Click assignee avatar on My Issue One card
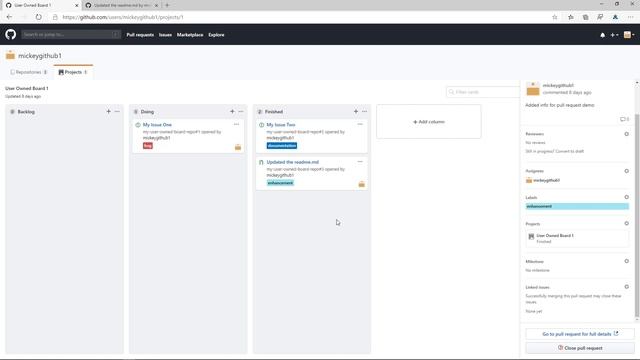 coord(238,147)
